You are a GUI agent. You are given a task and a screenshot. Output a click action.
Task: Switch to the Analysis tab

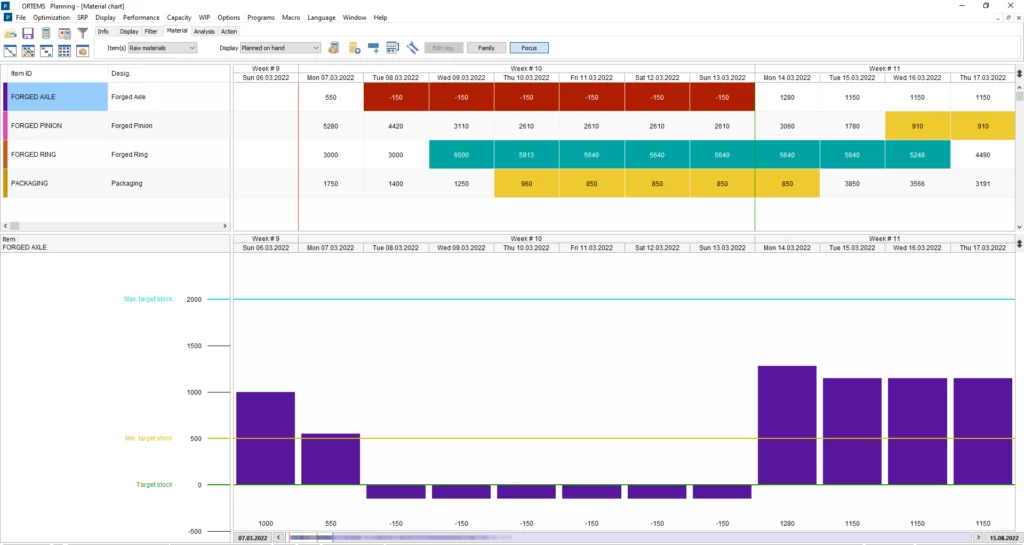tap(204, 31)
